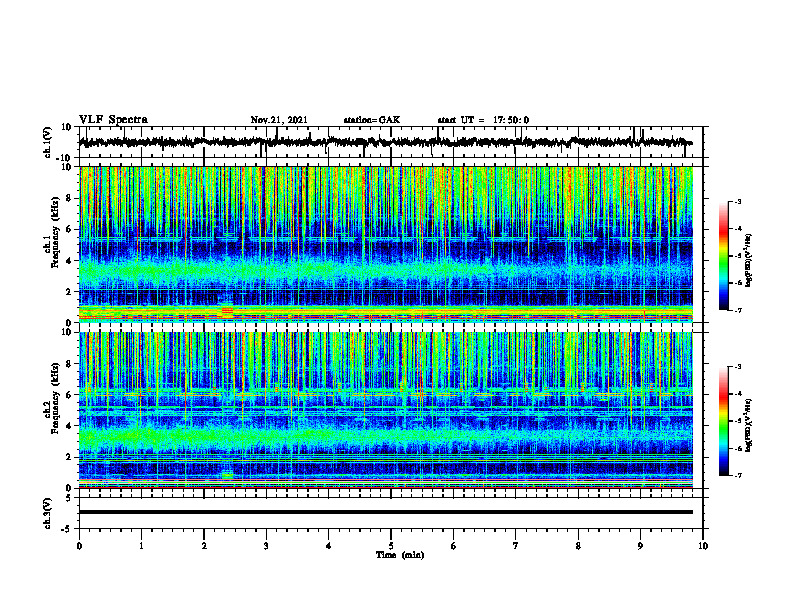Click the "ch.1(V)" waveform axis label
This screenshot has width=792, height=612.
(48, 142)
